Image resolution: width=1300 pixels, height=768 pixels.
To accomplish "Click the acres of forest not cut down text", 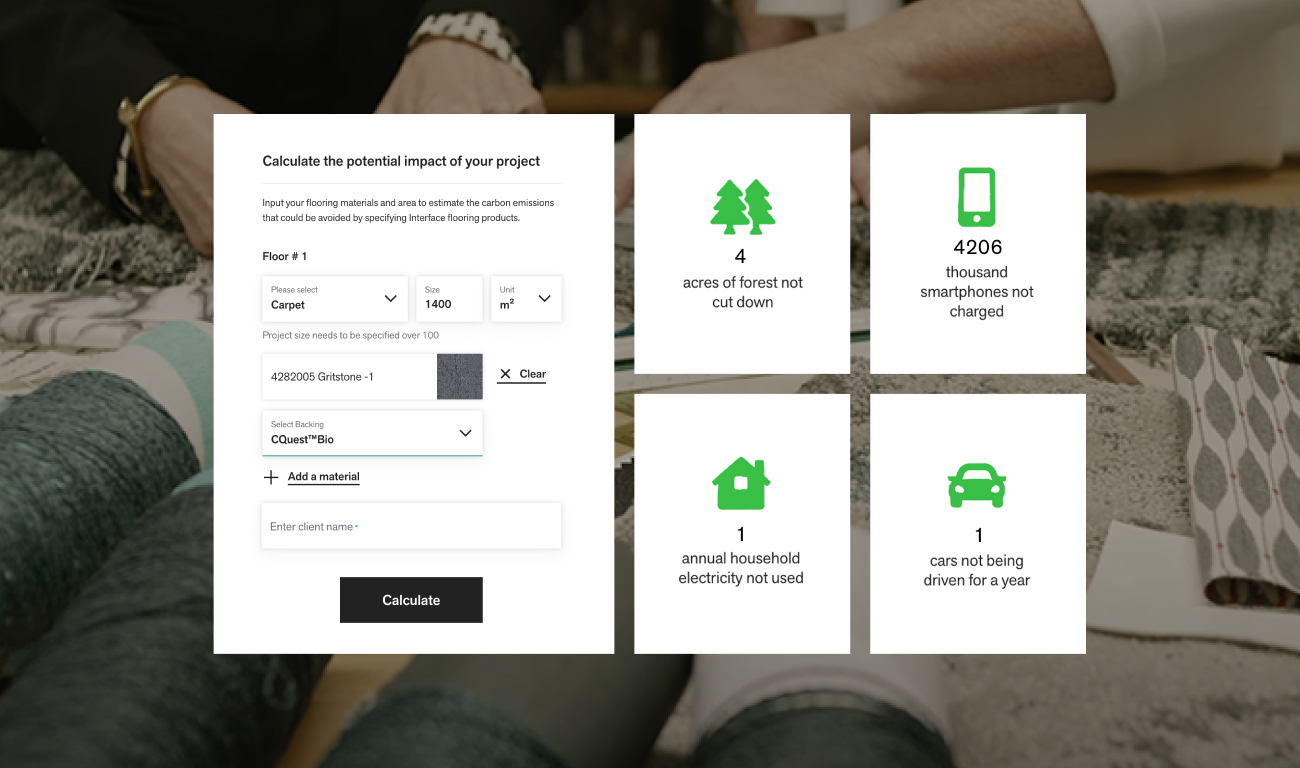I will click(743, 292).
